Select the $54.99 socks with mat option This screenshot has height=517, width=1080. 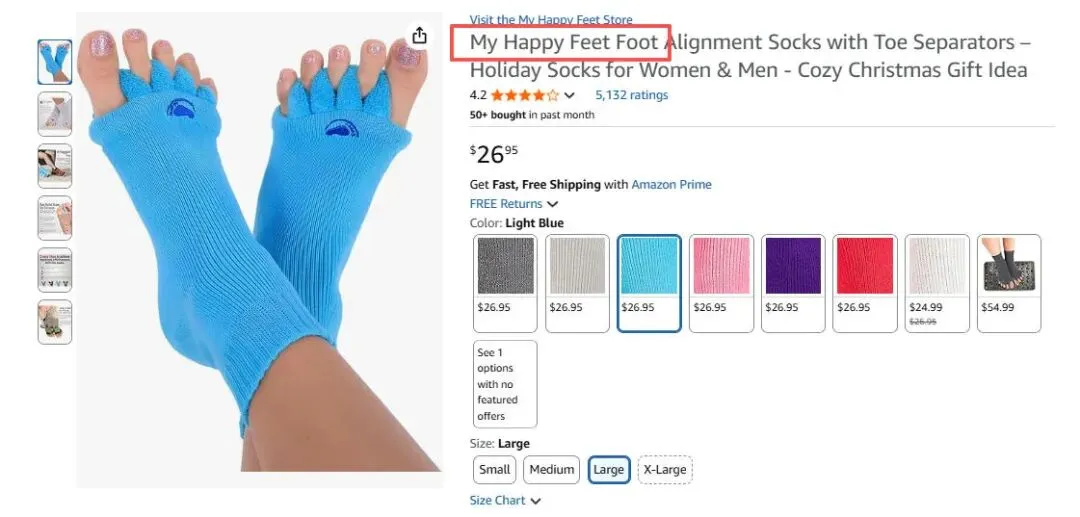coord(1009,283)
